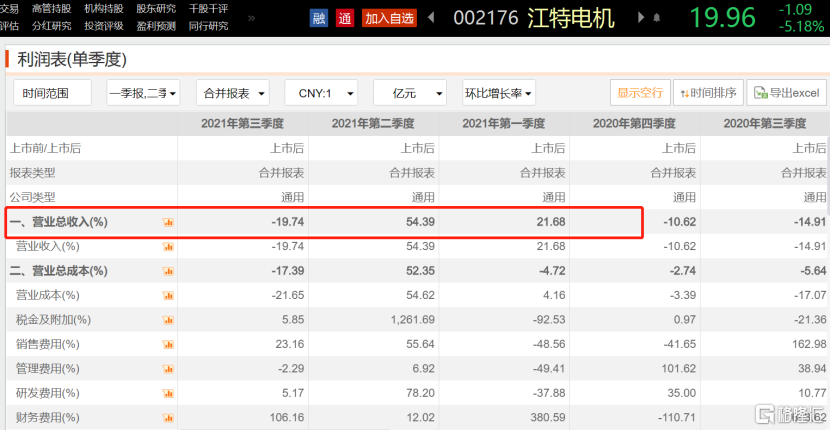Image resolution: width=830 pixels, height=431 pixels.
Task: Go to next stock with right arrow
Action: coord(635,18)
